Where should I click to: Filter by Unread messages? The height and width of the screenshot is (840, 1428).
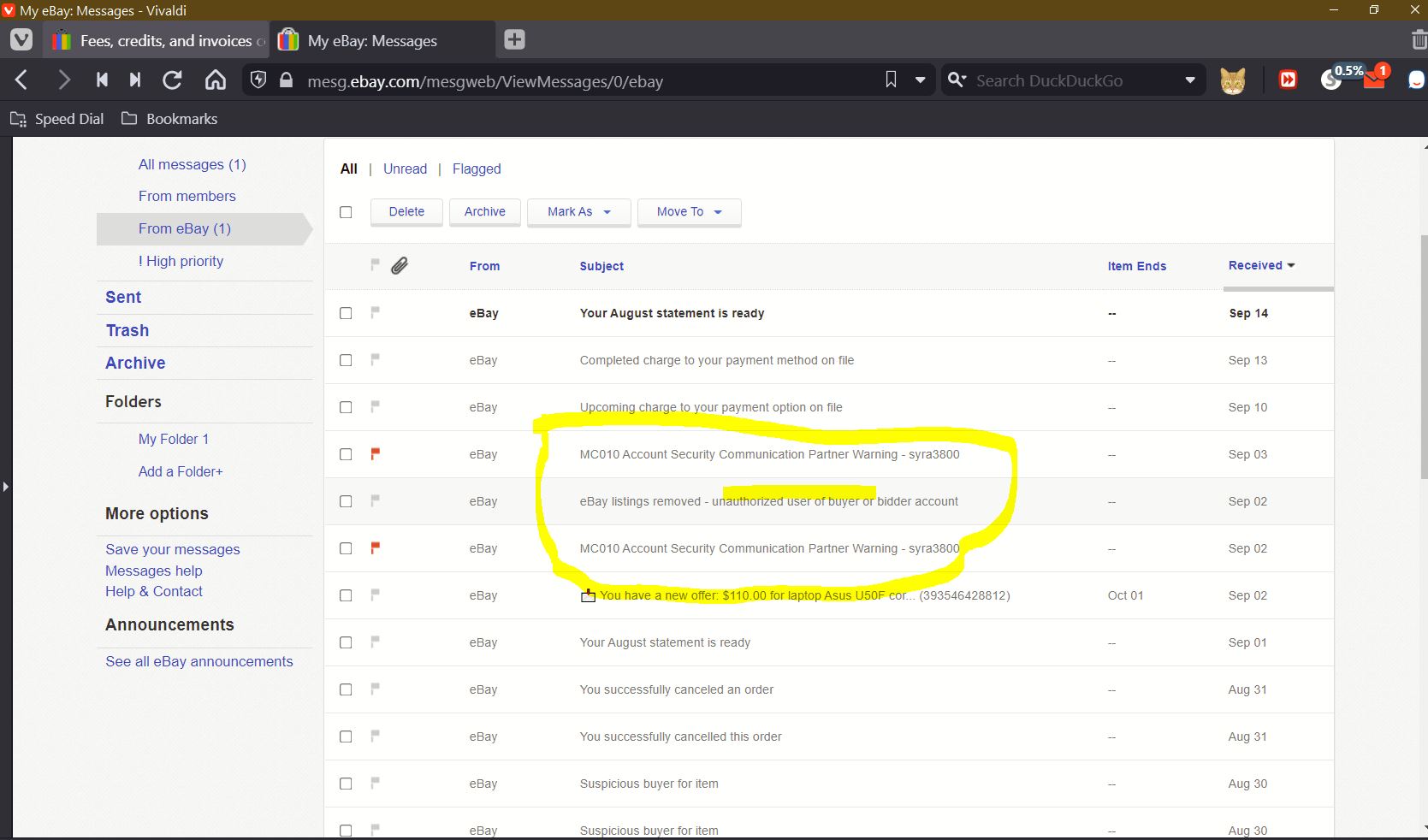point(405,169)
